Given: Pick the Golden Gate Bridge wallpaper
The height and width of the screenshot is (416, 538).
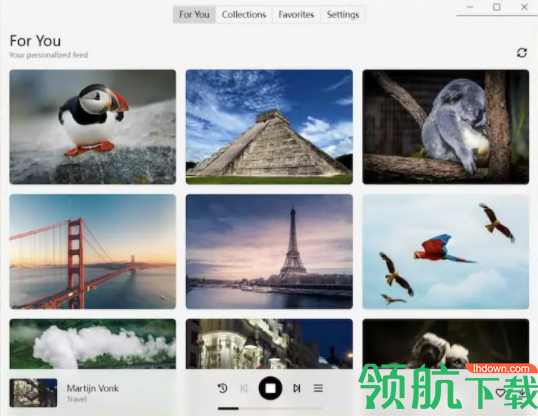Looking at the screenshot, I should pos(93,252).
